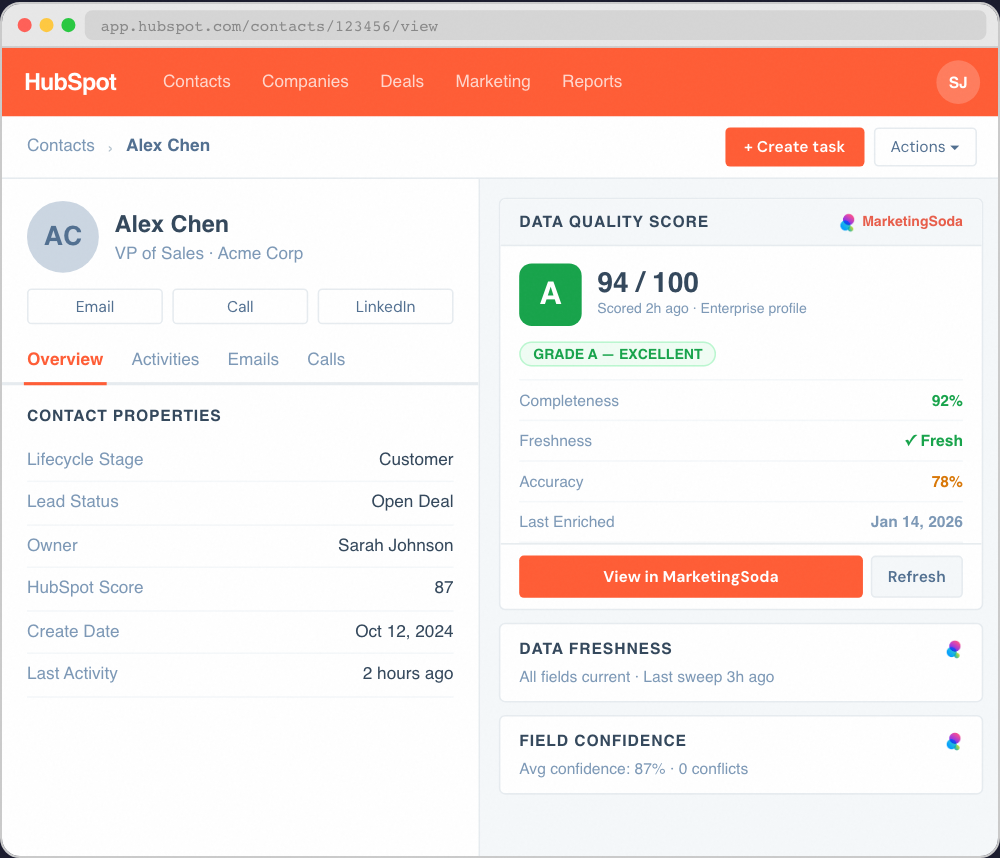Click the Alex Chen breadcrumb
The height and width of the screenshot is (858, 1000).
coord(168,145)
